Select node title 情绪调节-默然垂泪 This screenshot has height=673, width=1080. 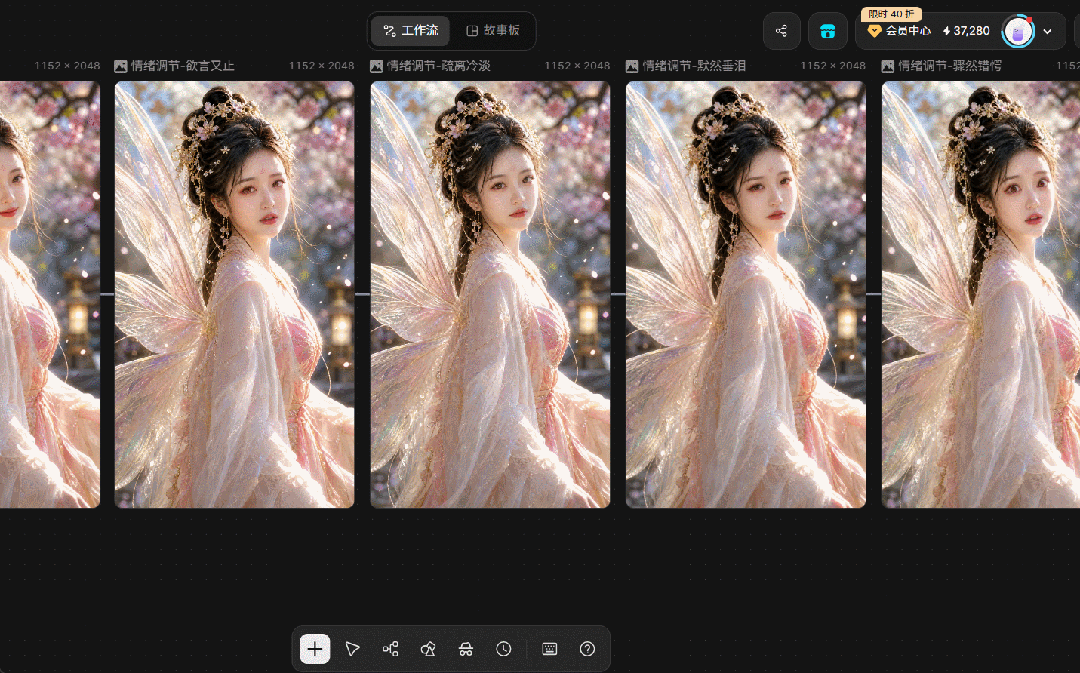pyautogui.click(x=694, y=66)
